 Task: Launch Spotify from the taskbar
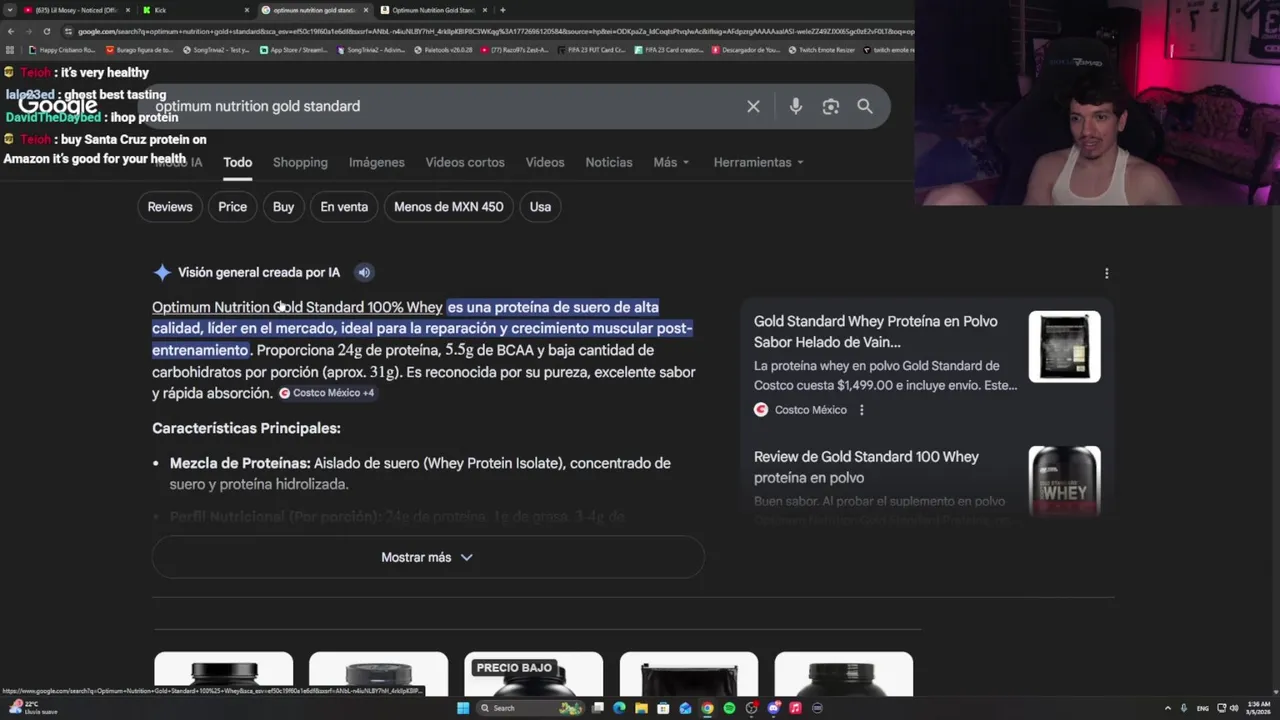pos(729,708)
